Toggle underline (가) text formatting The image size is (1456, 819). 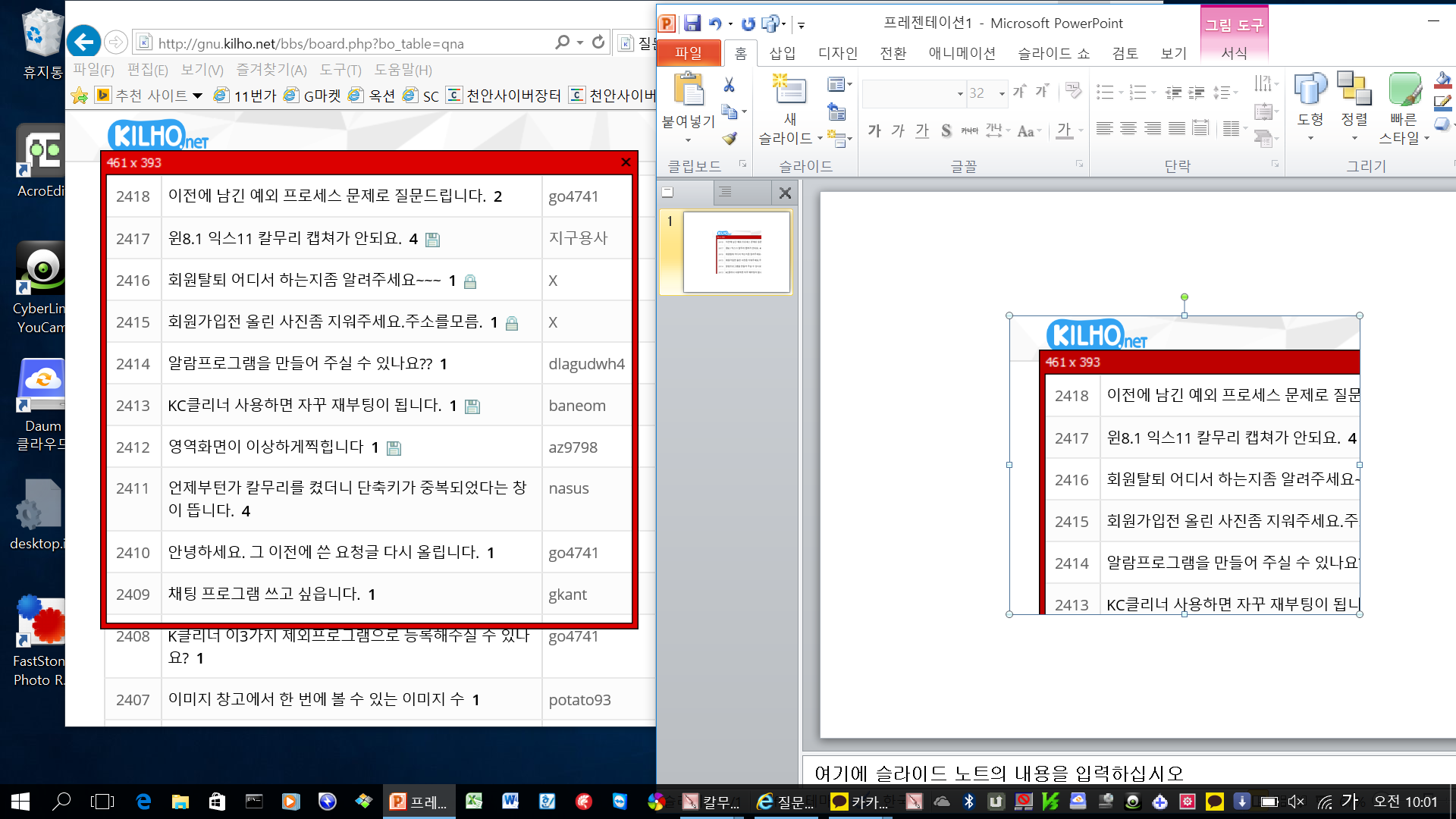[921, 130]
